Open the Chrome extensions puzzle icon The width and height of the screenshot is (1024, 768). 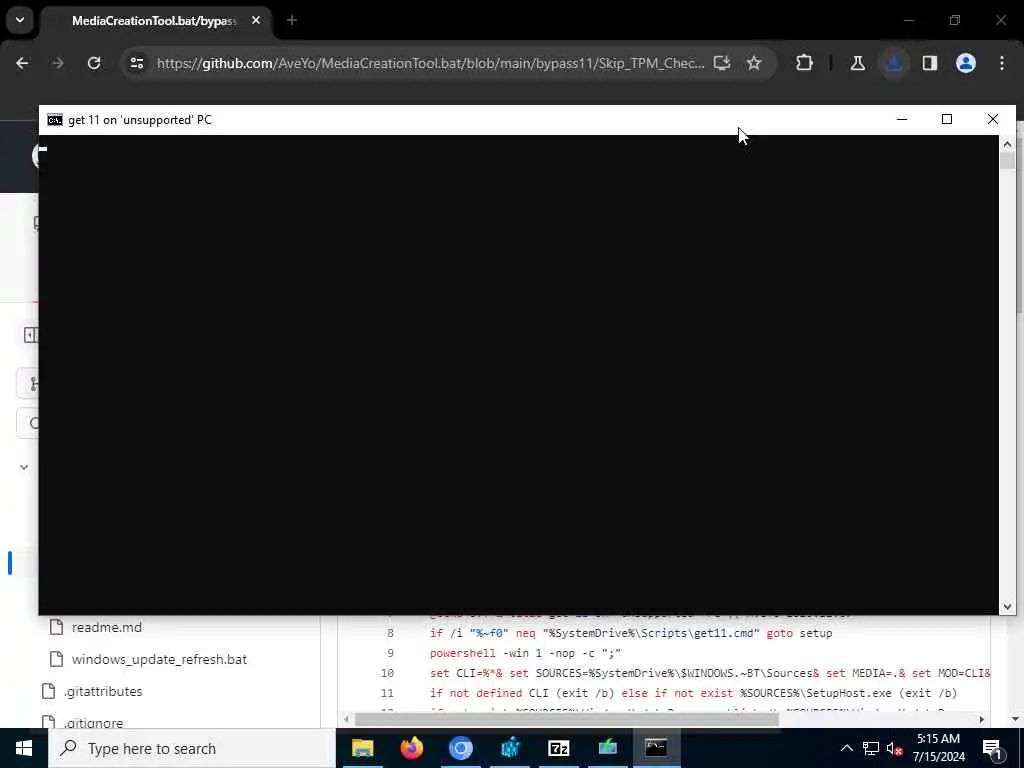805,63
